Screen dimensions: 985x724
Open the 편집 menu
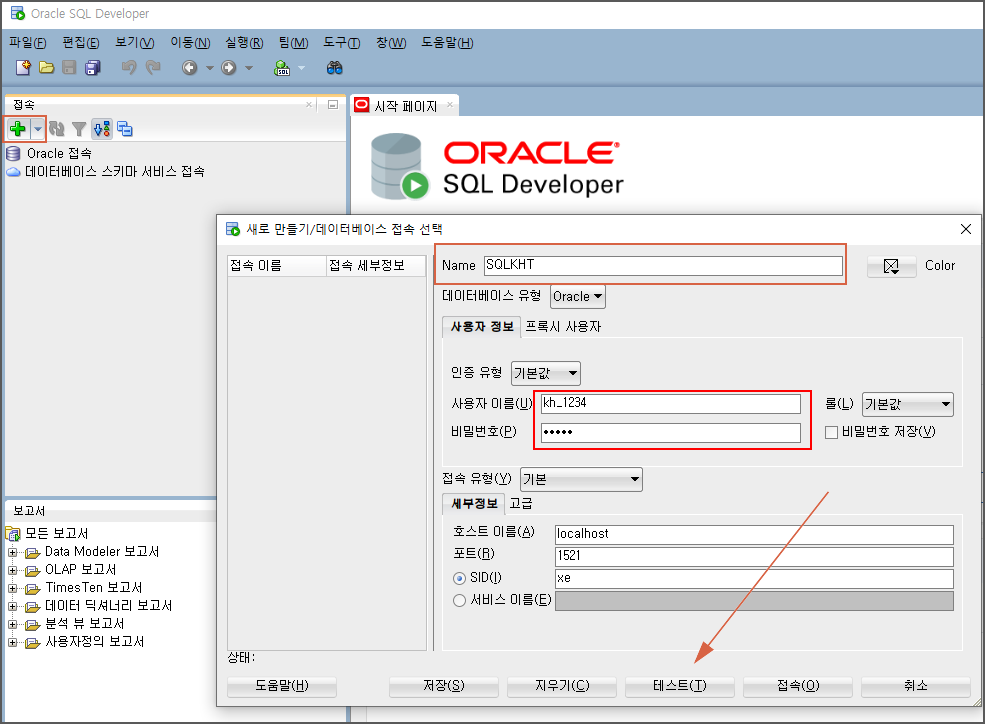click(x=81, y=43)
